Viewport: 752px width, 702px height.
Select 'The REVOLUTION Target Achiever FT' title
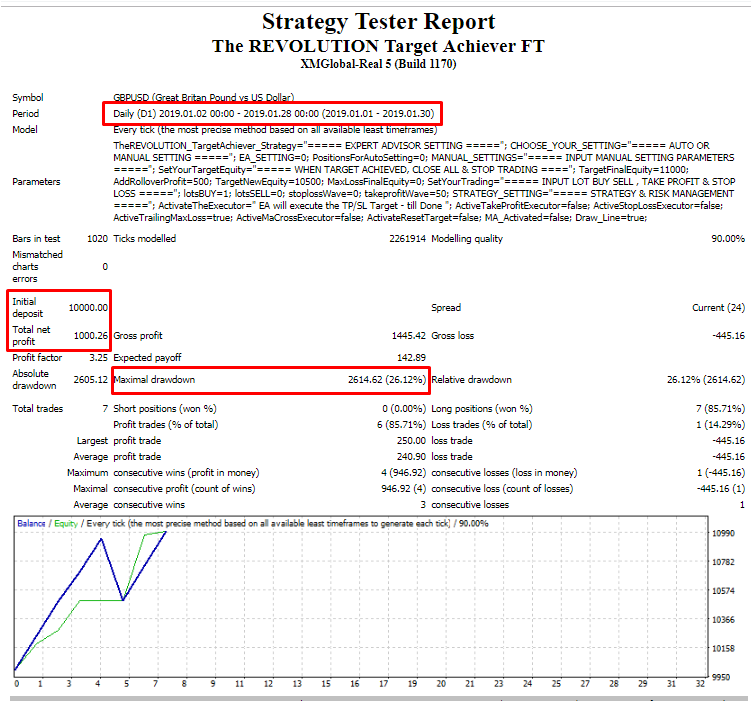[x=378, y=46]
